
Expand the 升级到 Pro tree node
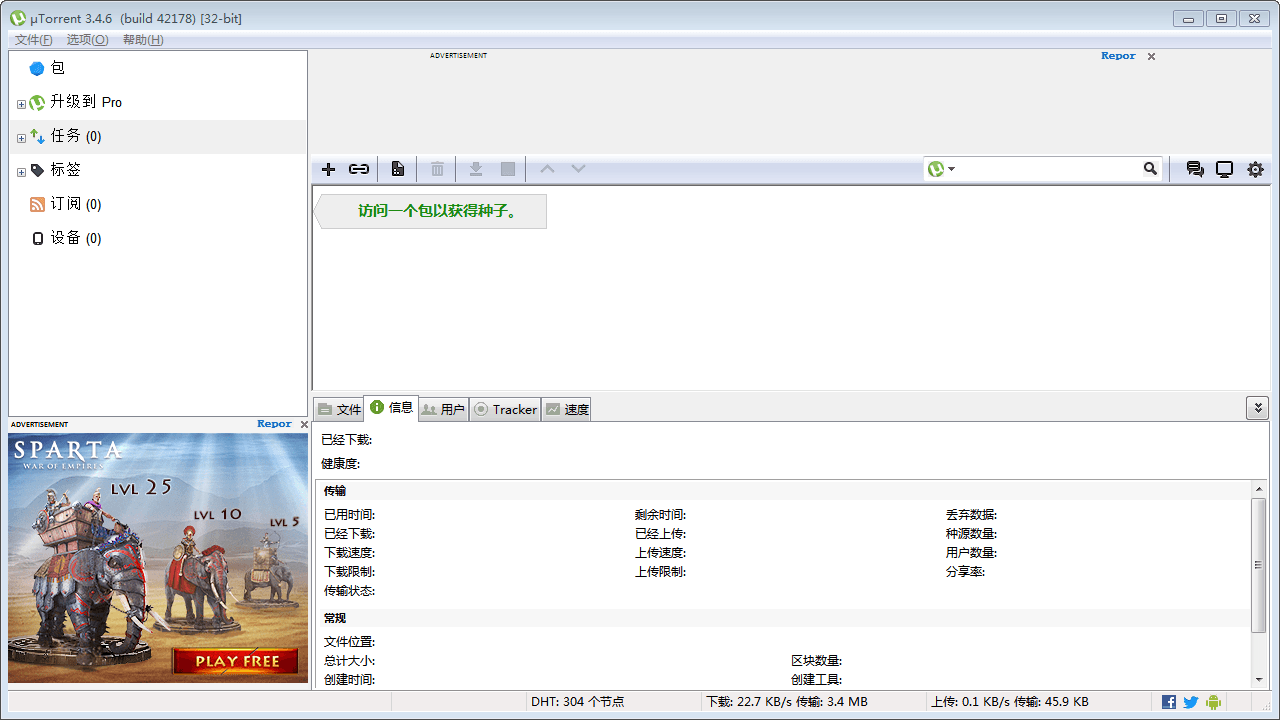click(x=21, y=104)
